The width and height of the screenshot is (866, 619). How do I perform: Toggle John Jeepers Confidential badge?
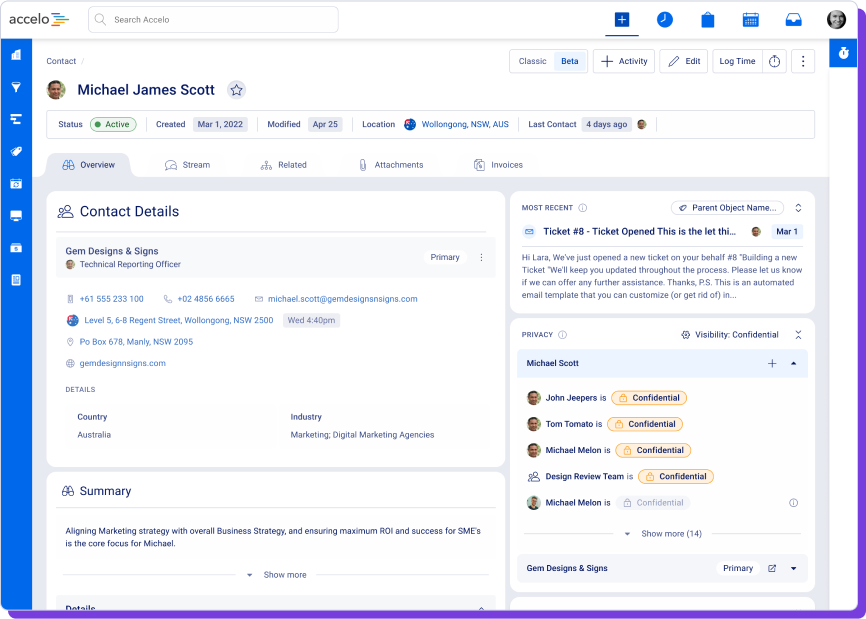pos(649,398)
